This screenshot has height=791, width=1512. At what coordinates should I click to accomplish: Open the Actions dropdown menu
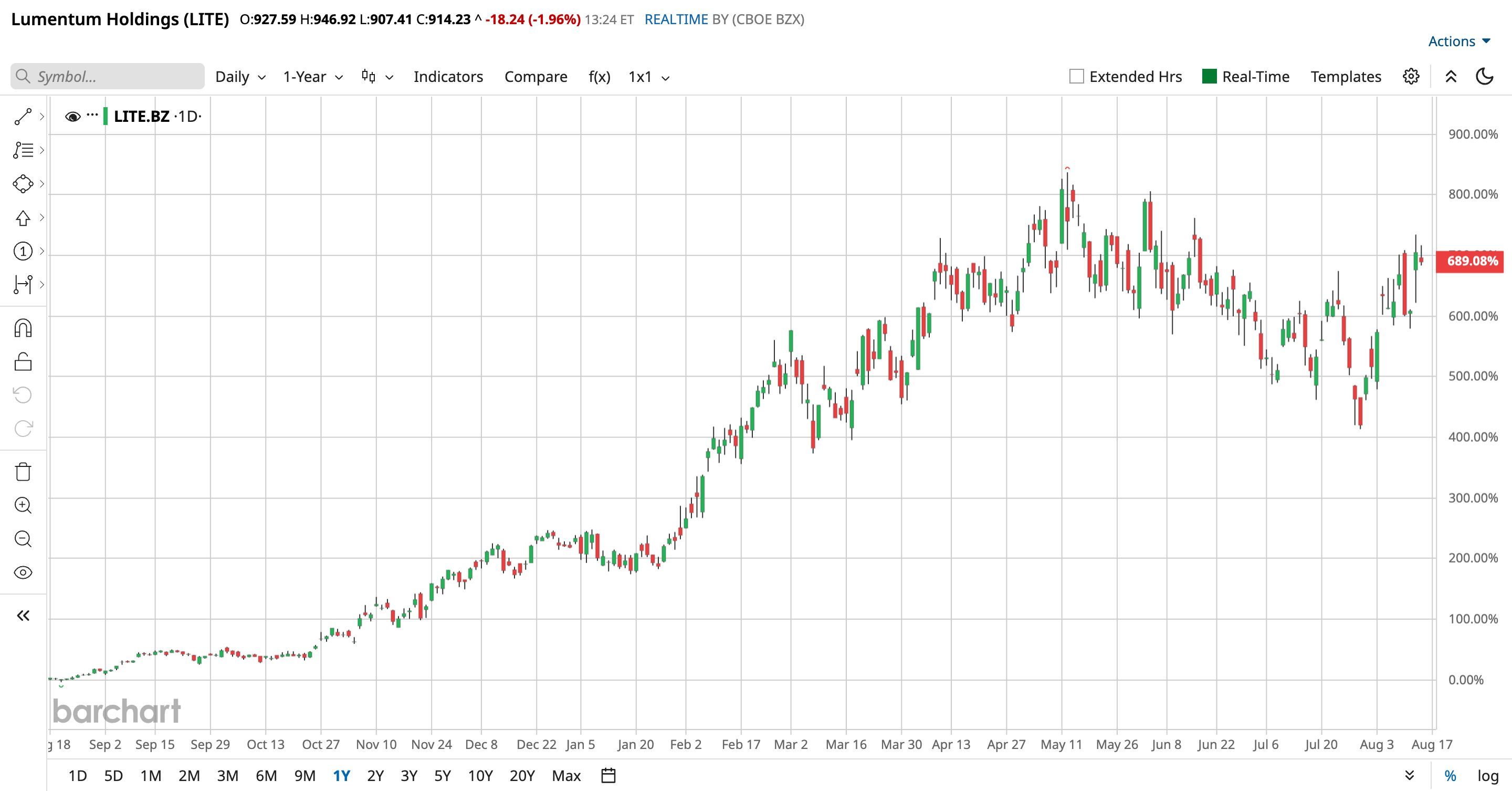point(1459,41)
